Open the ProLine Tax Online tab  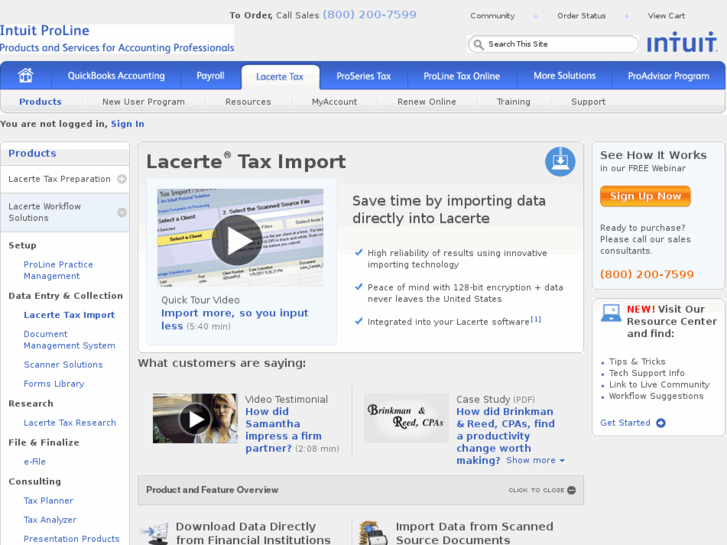(x=461, y=76)
